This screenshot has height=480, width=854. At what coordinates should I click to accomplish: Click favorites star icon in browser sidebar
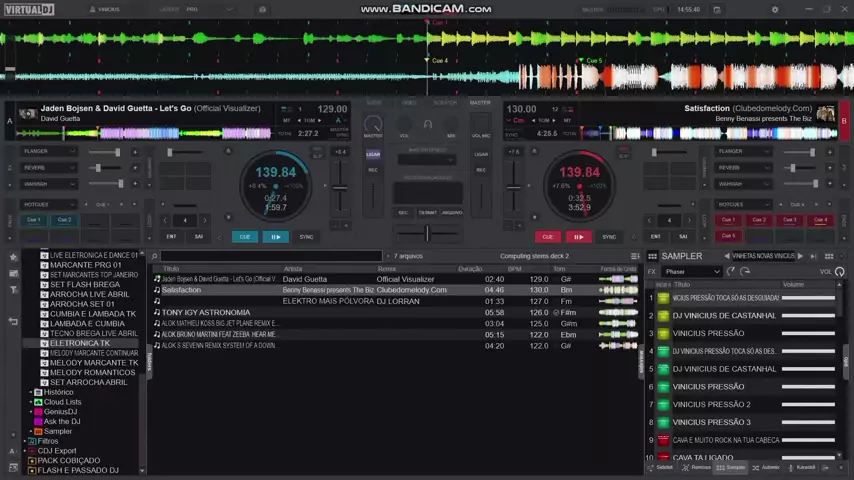tap(14, 257)
